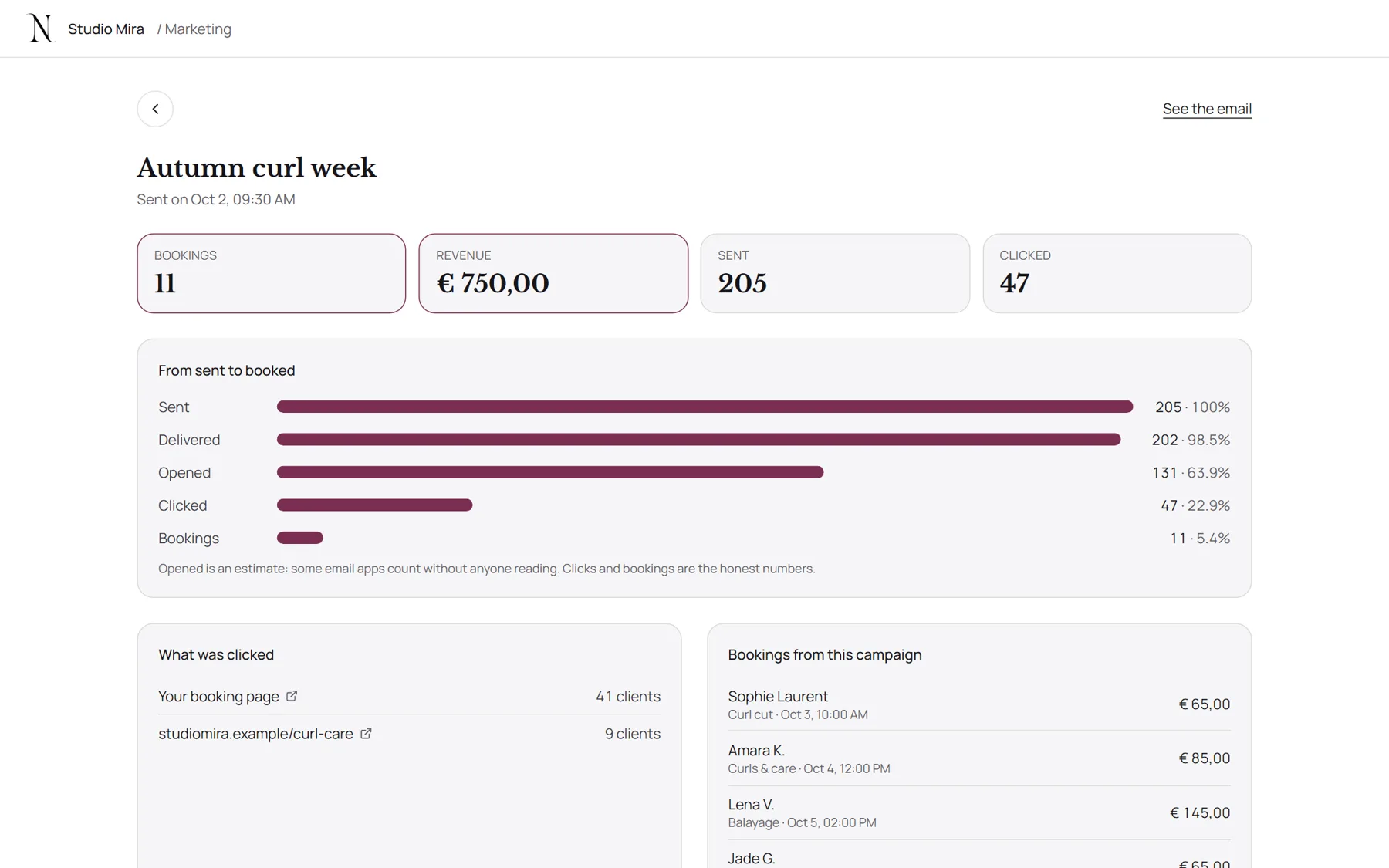Select the Bookings stat card
1389x868 pixels.
coord(272,273)
